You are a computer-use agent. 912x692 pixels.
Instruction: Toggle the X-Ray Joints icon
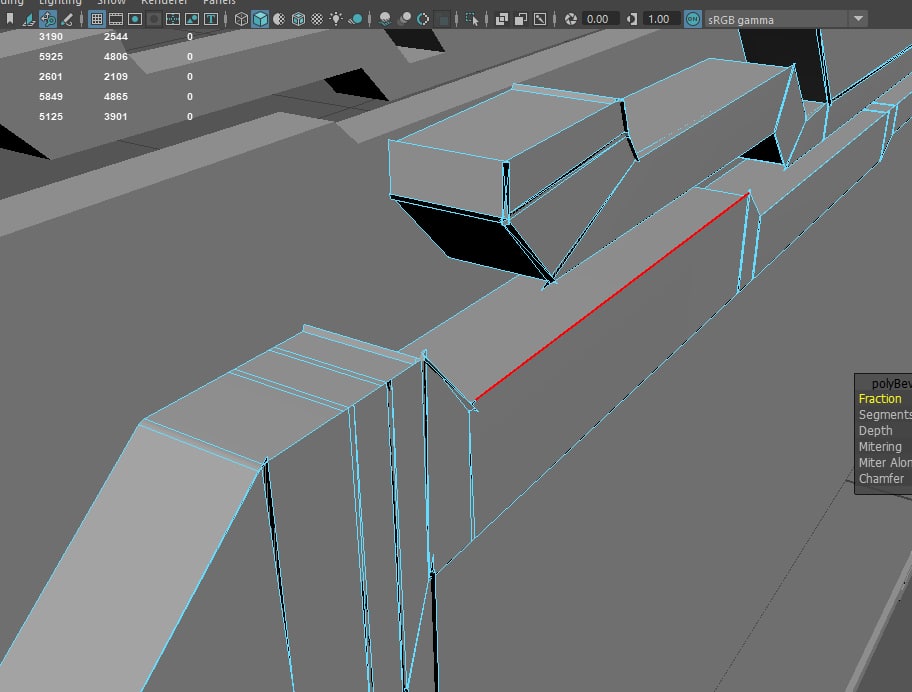pyautogui.click(x=540, y=19)
